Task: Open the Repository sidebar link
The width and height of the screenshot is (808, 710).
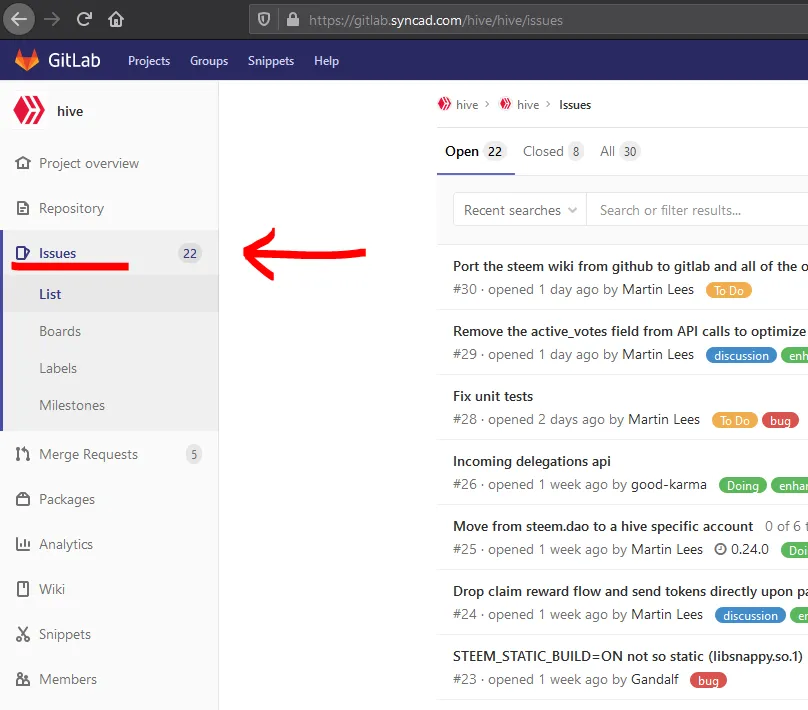Action: (71, 208)
